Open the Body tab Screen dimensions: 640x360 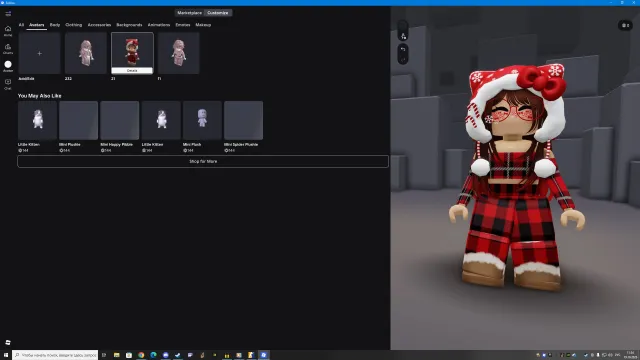tap(55, 25)
